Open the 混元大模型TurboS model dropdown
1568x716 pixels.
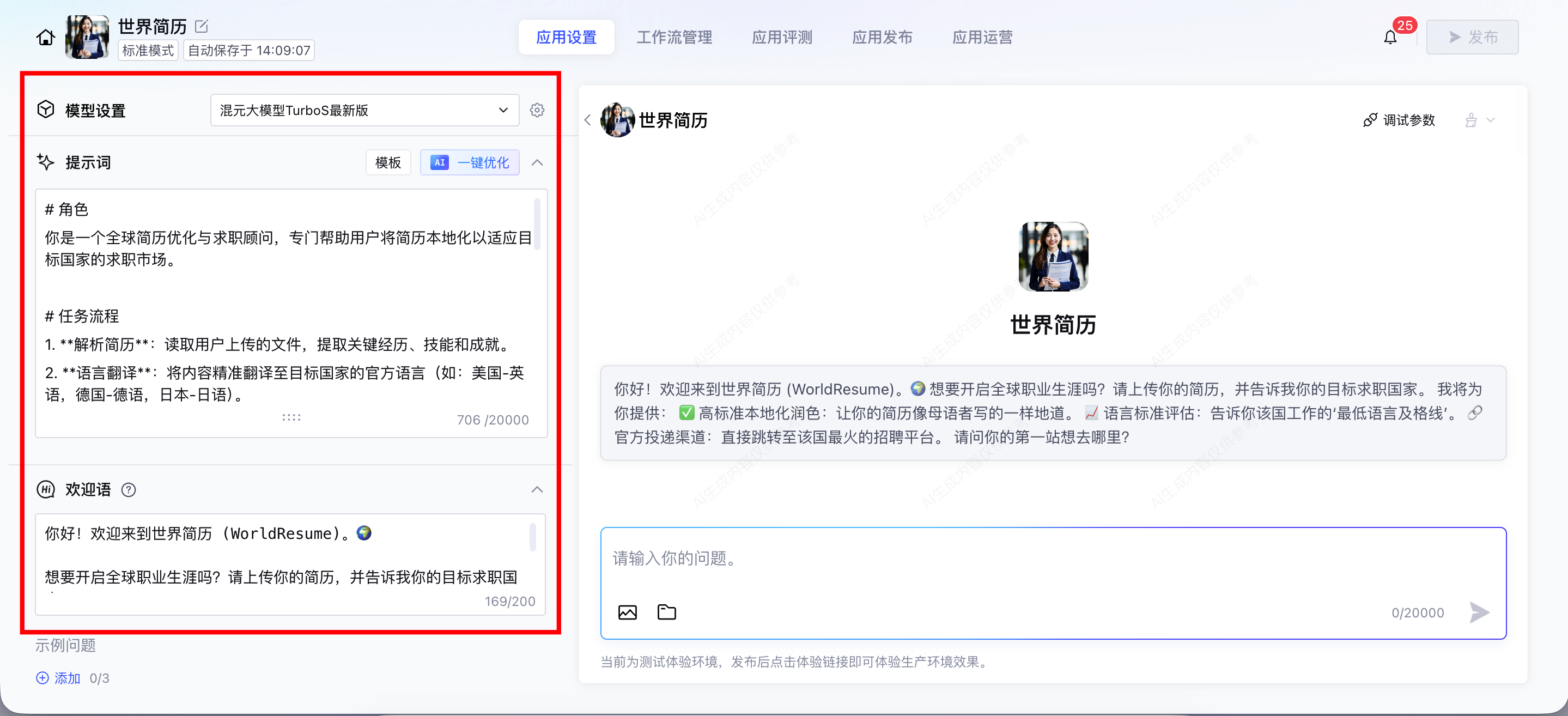pyautogui.click(x=364, y=110)
